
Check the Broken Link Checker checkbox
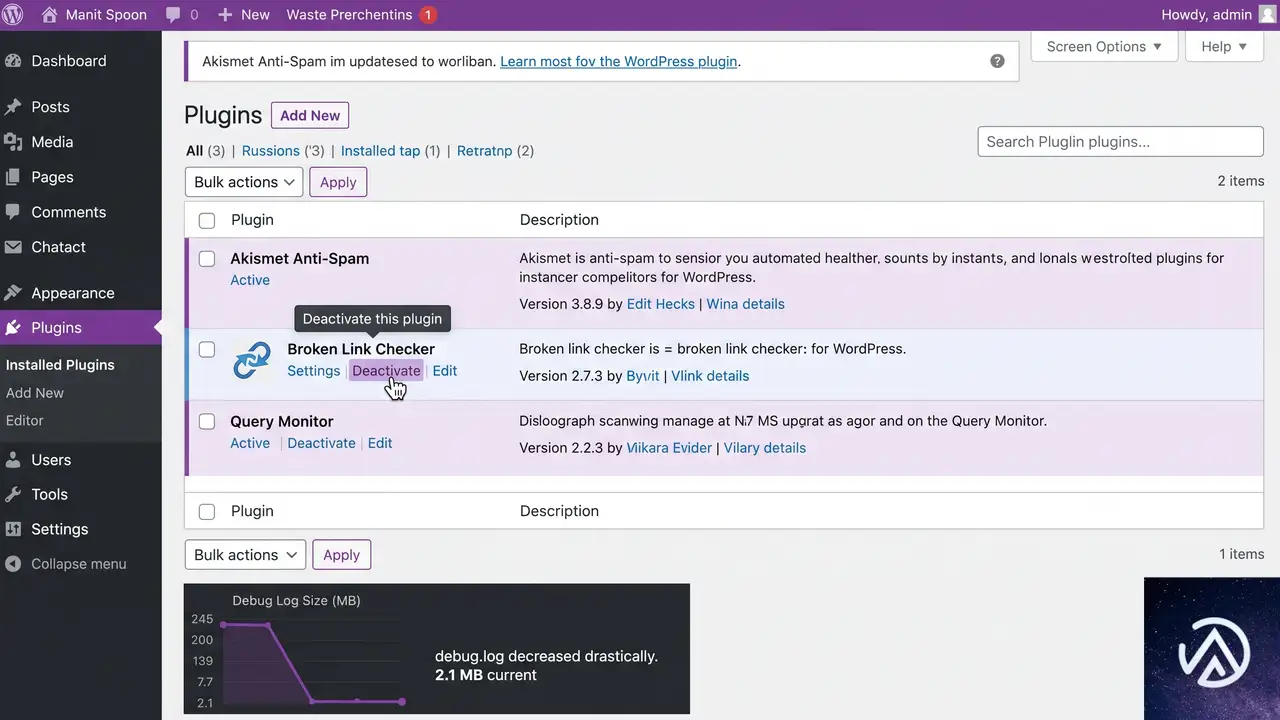[207, 350]
